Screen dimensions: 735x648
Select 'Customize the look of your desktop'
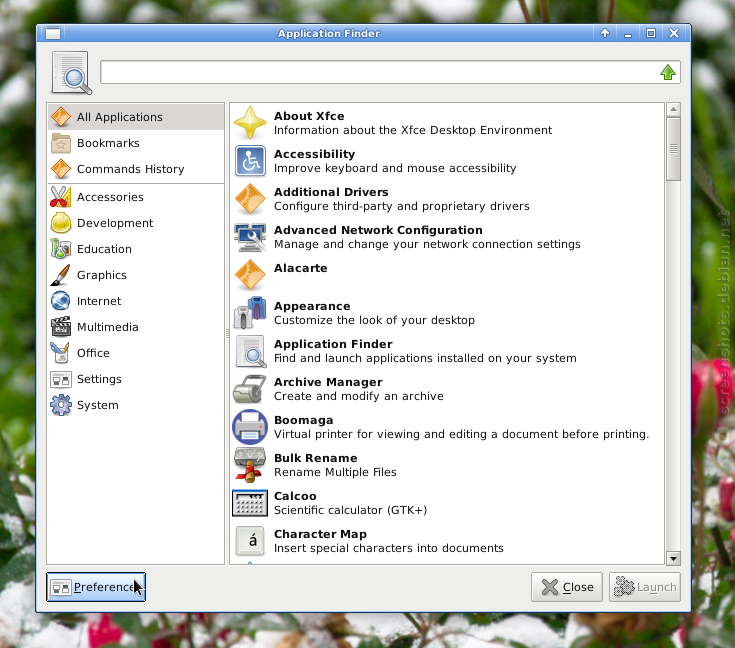coord(374,320)
